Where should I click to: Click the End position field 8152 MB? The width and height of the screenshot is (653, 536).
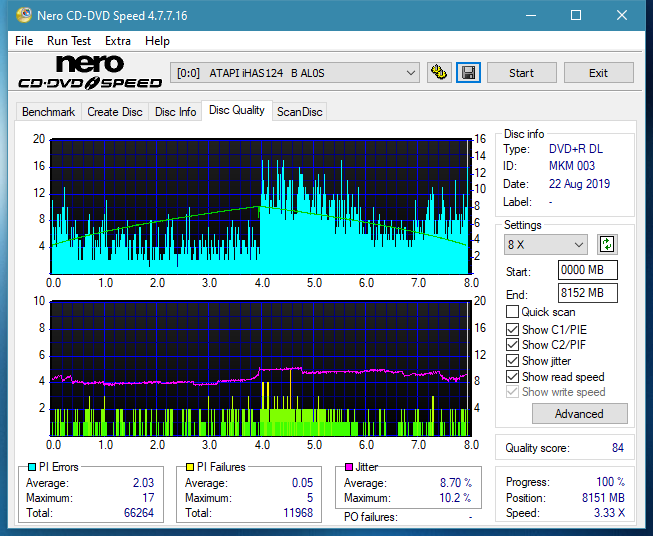tap(588, 293)
